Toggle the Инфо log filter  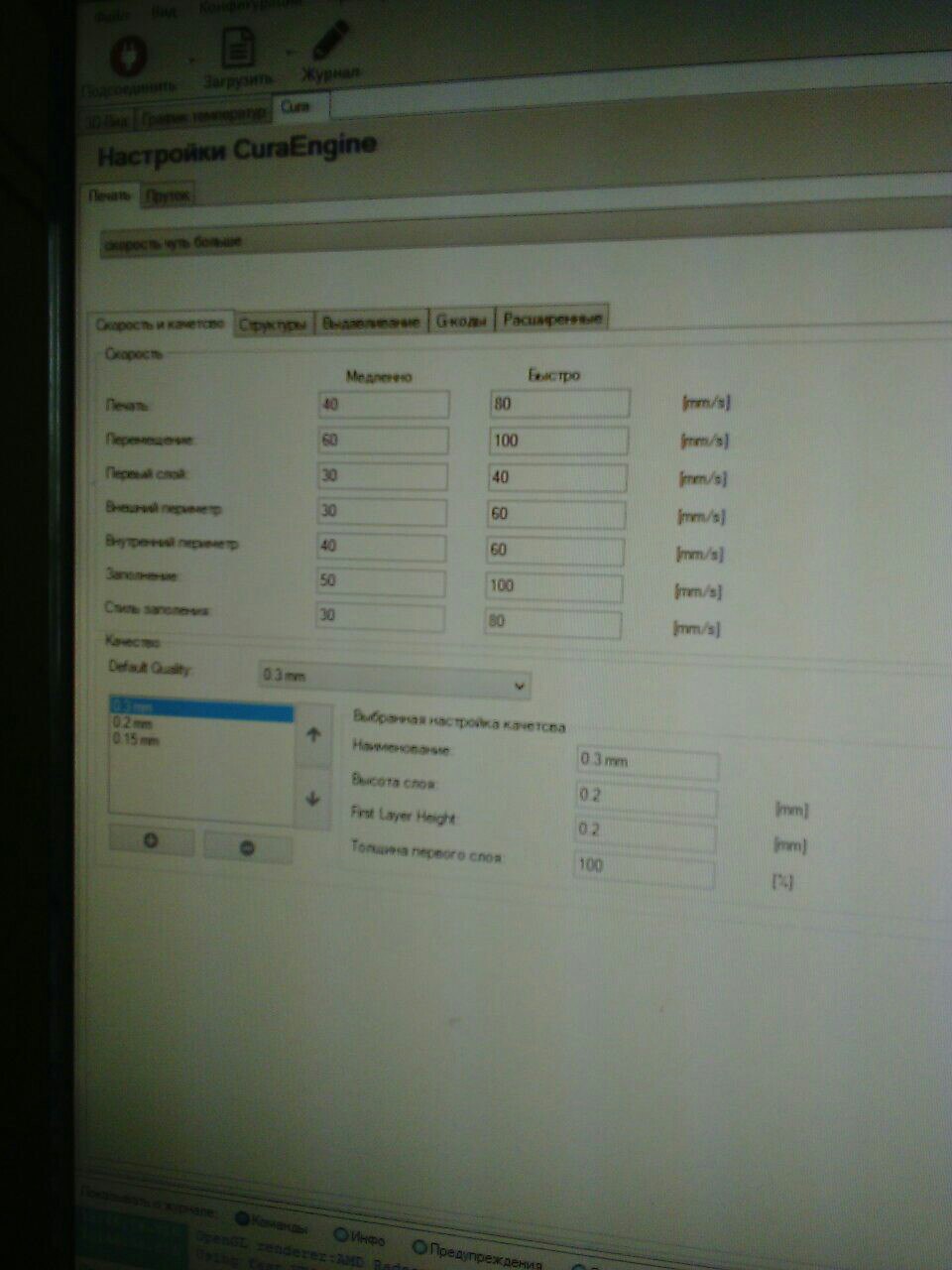point(360,1237)
